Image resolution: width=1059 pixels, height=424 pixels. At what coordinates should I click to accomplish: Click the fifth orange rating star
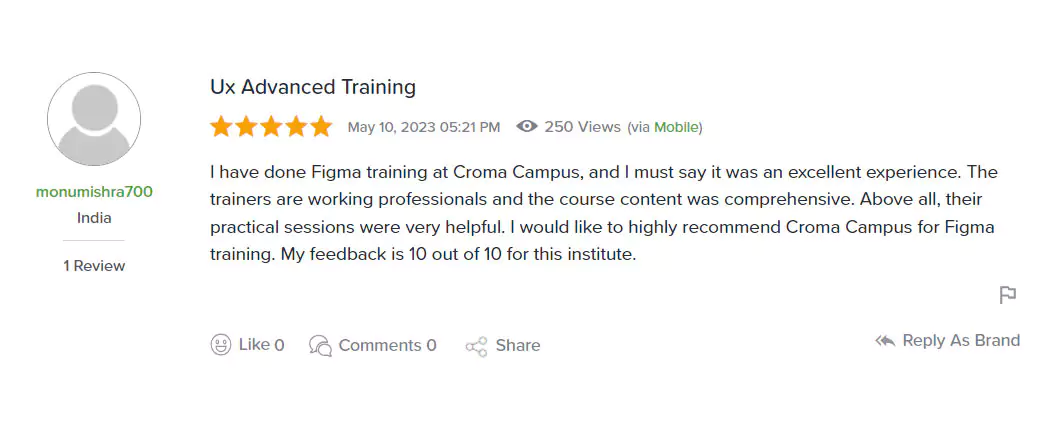coord(321,127)
